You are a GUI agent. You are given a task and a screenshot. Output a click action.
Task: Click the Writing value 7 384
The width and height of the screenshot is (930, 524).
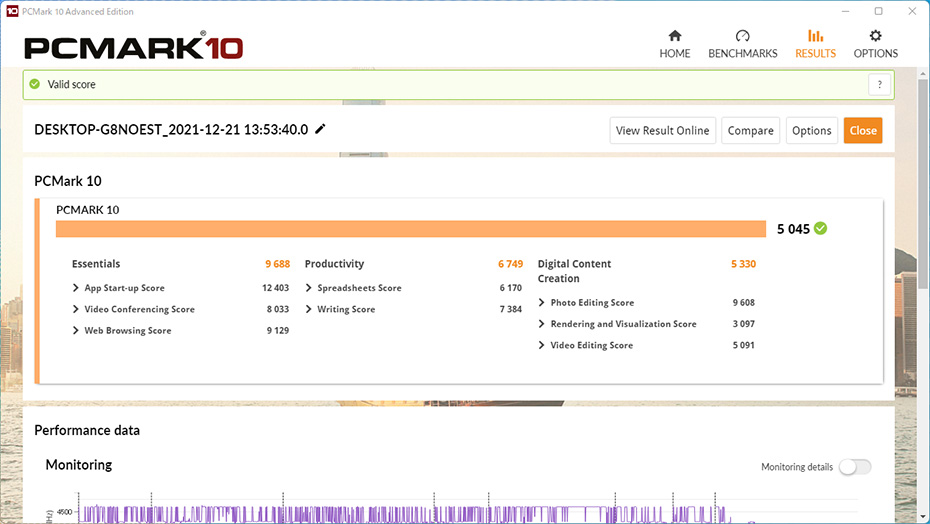coord(511,309)
